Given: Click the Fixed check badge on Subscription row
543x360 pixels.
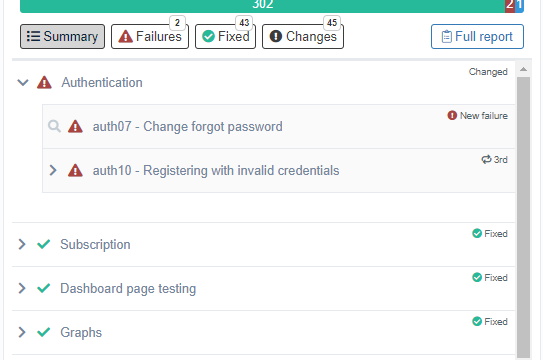Looking at the screenshot, I should click(x=477, y=234).
